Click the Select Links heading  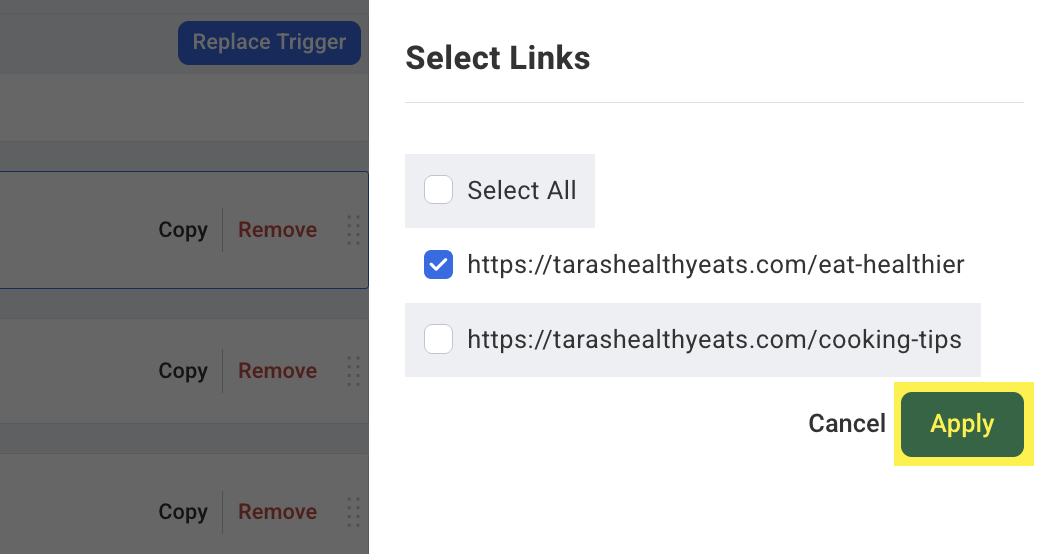click(498, 58)
